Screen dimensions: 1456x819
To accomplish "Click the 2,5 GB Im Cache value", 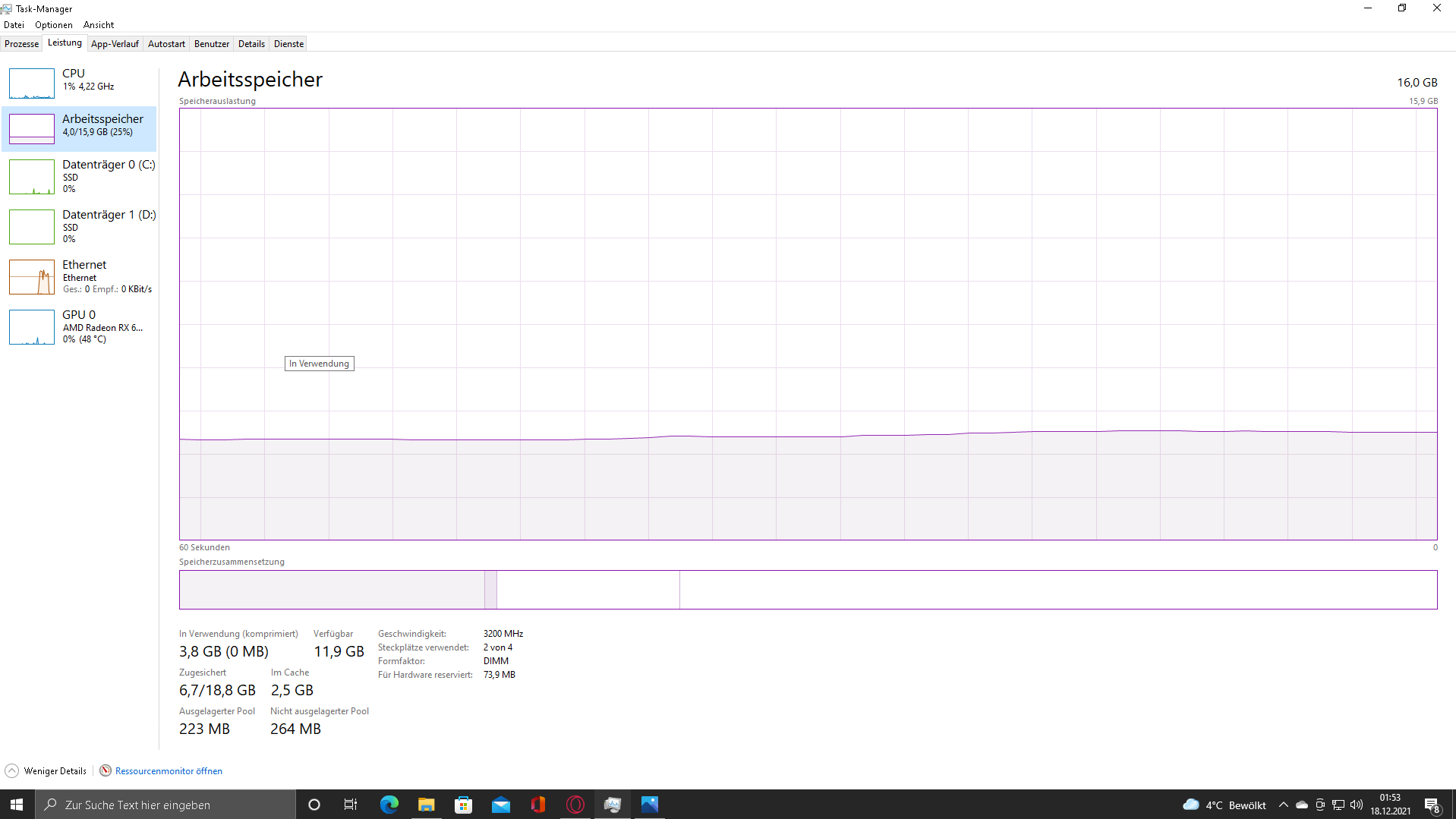I will click(x=292, y=690).
